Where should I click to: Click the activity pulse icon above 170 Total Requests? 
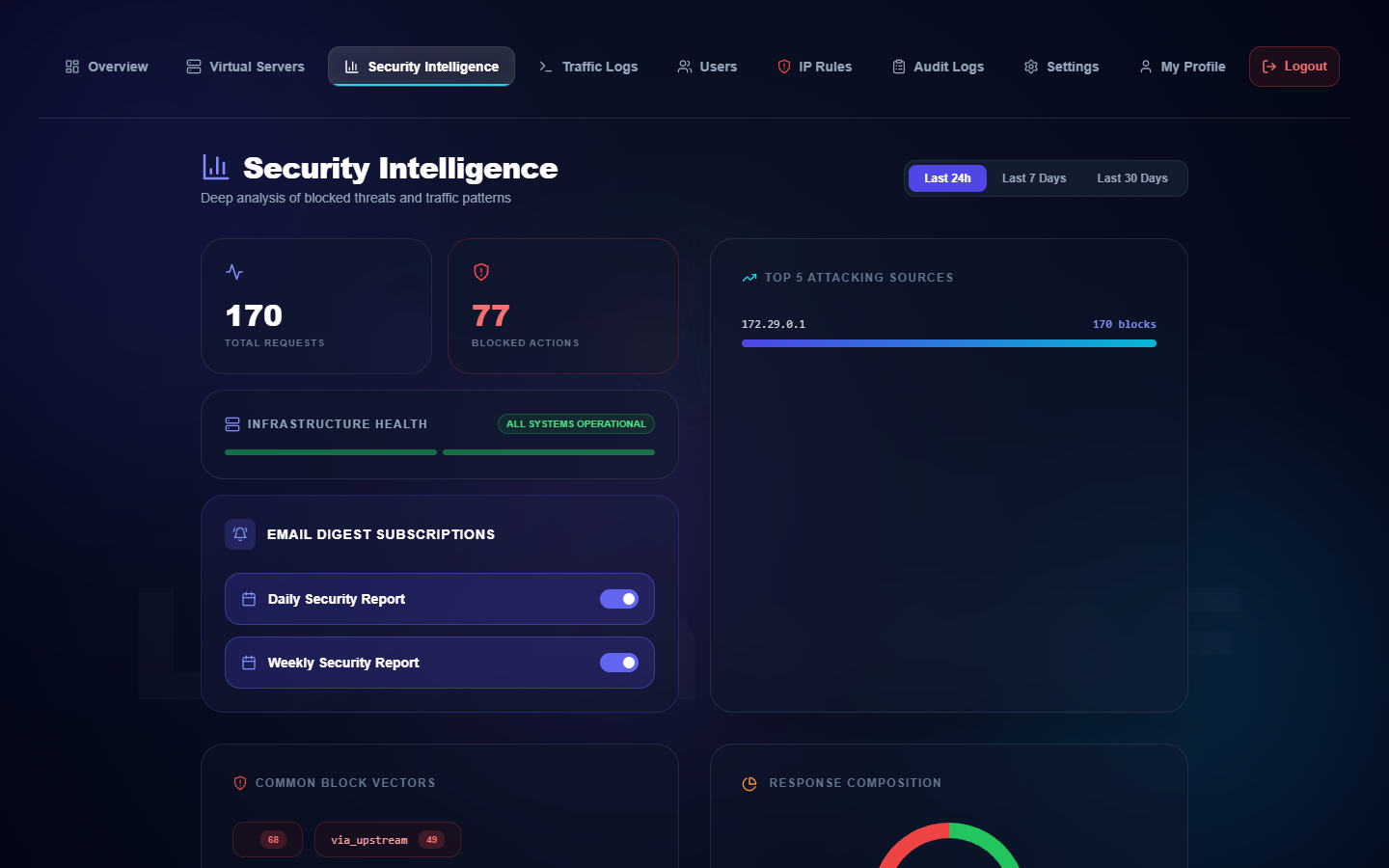click(x=234, y=272)
